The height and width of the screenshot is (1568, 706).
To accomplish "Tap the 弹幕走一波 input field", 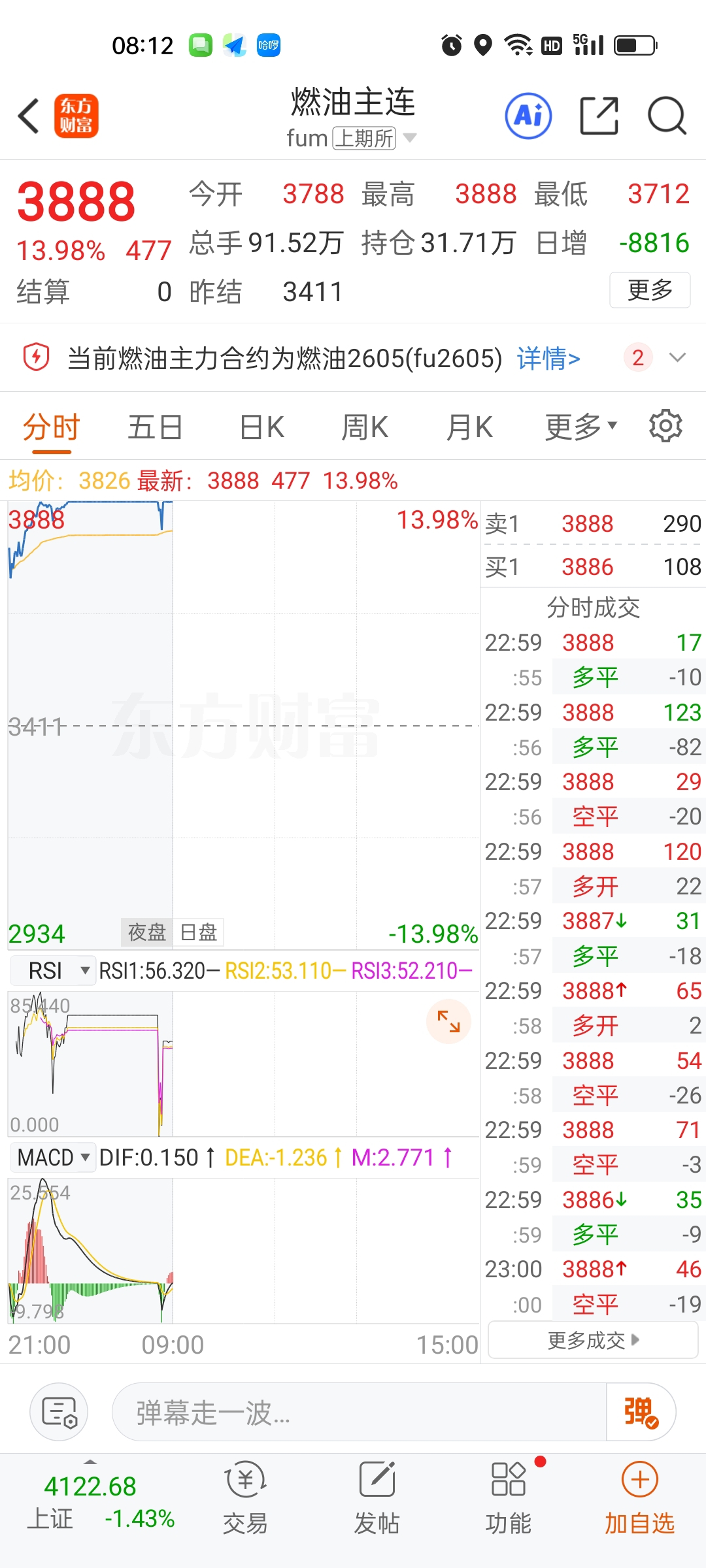I will [x=358, y=1412].
